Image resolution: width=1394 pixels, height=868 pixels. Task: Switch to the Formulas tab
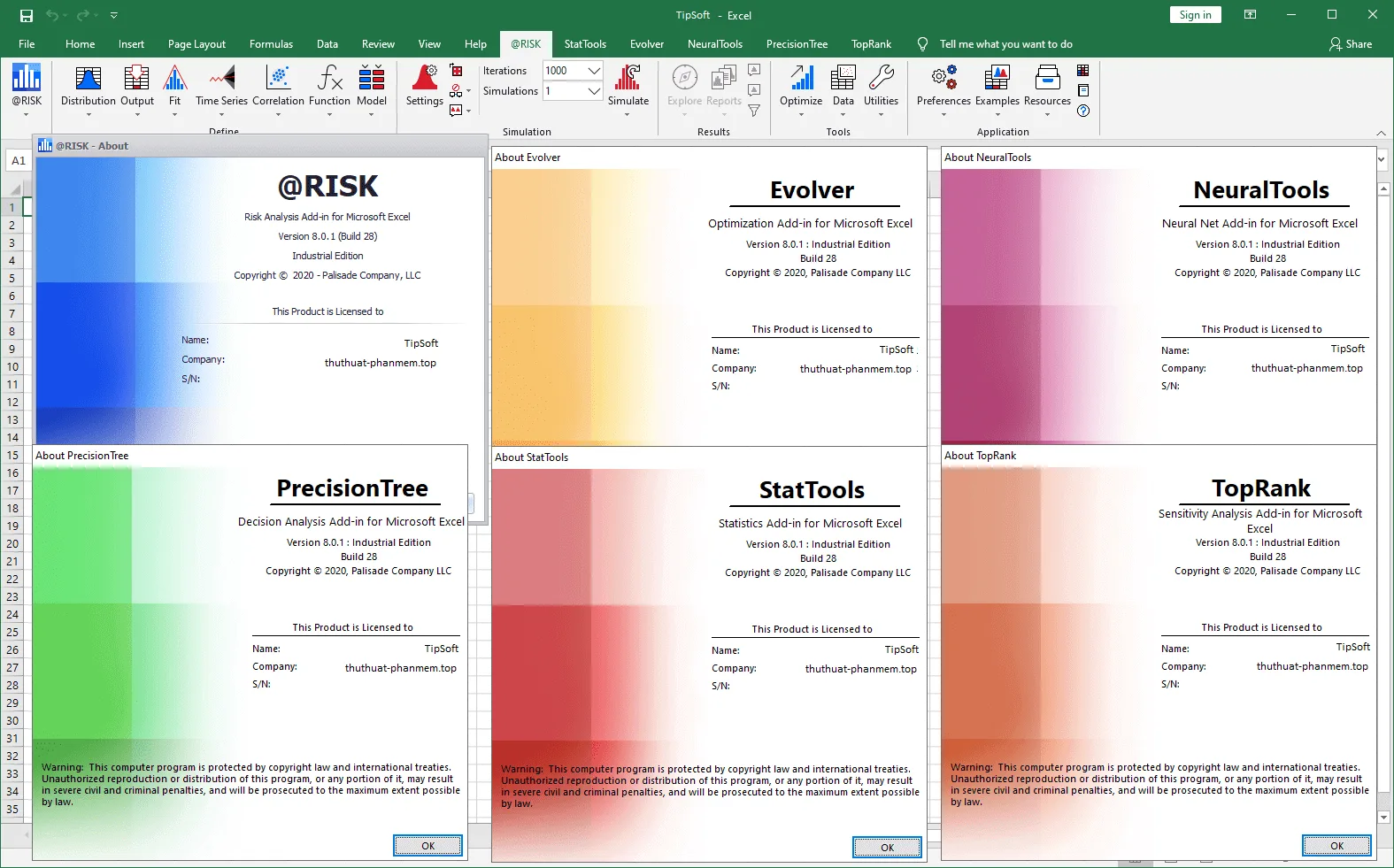pyautogui.click(x=271, y=44)
